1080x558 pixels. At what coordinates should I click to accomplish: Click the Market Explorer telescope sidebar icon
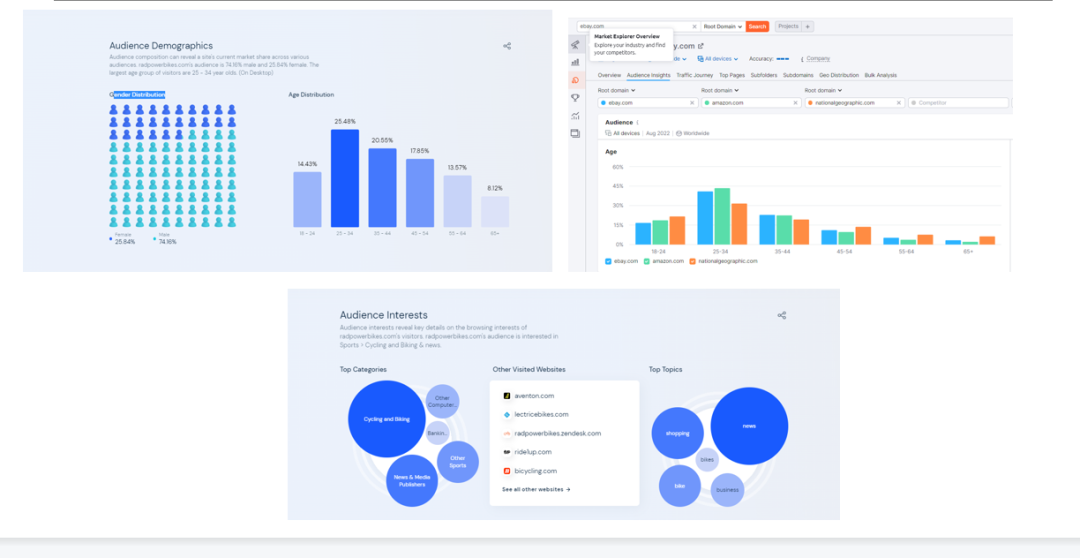[575, 45]
